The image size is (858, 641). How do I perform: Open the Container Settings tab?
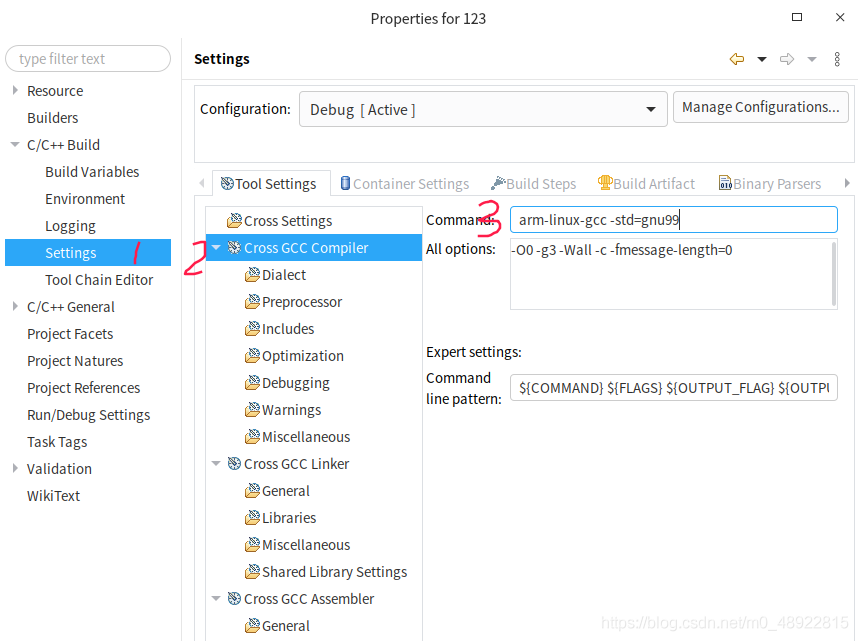404,184
